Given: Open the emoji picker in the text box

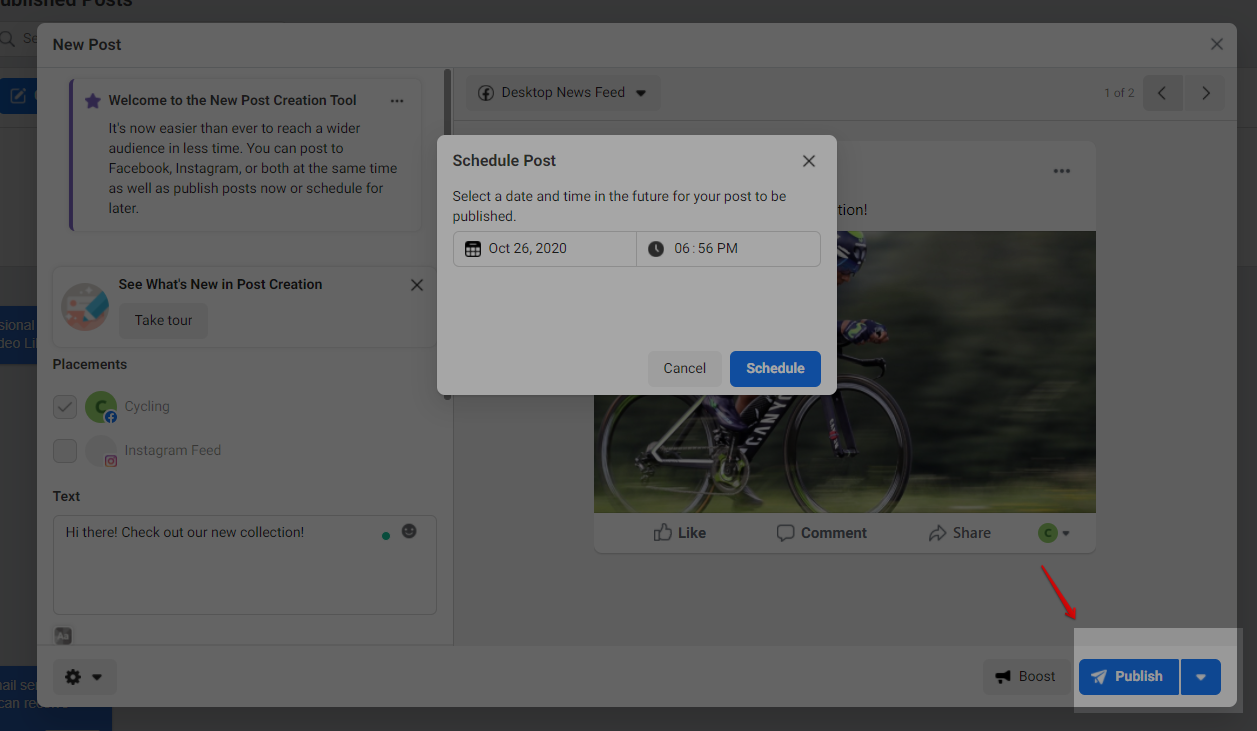Looking at the screenshot, I should 409,531.
